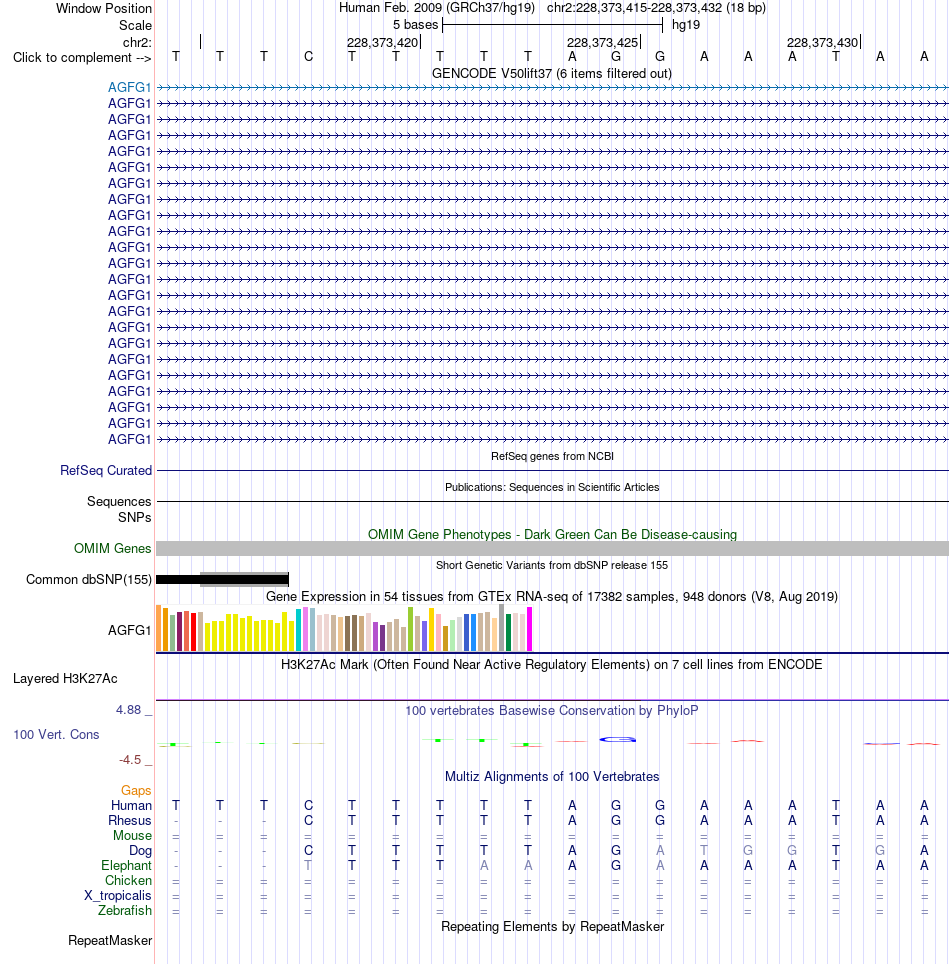This screenshot has height=964, width=950.
Task: Open GENCODE V50lift37 track title
Action: (552, 73)
